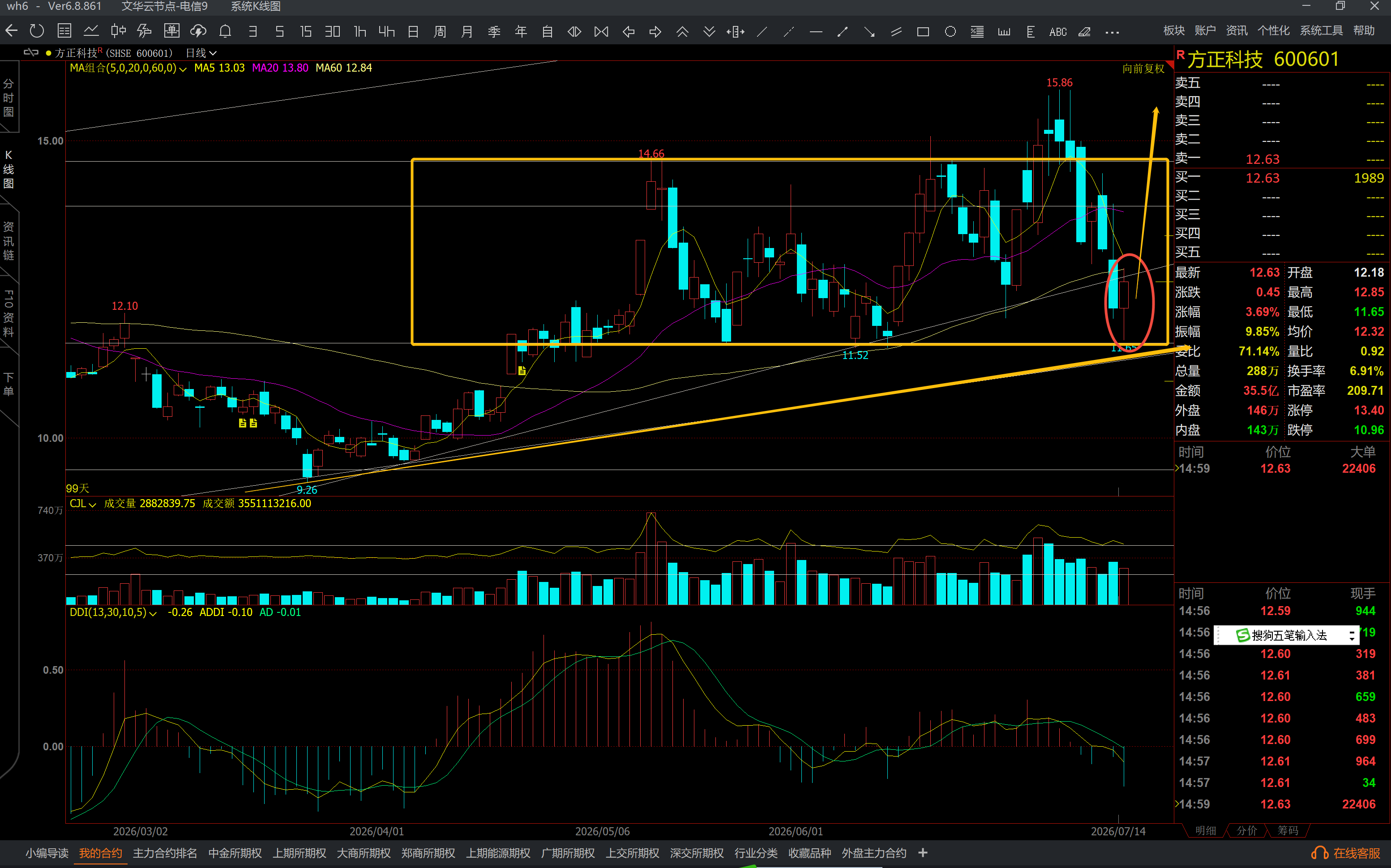Select the ABC text annotation tool
The height and width of the screenshot is (868, 1391).
click(1057, 32)
